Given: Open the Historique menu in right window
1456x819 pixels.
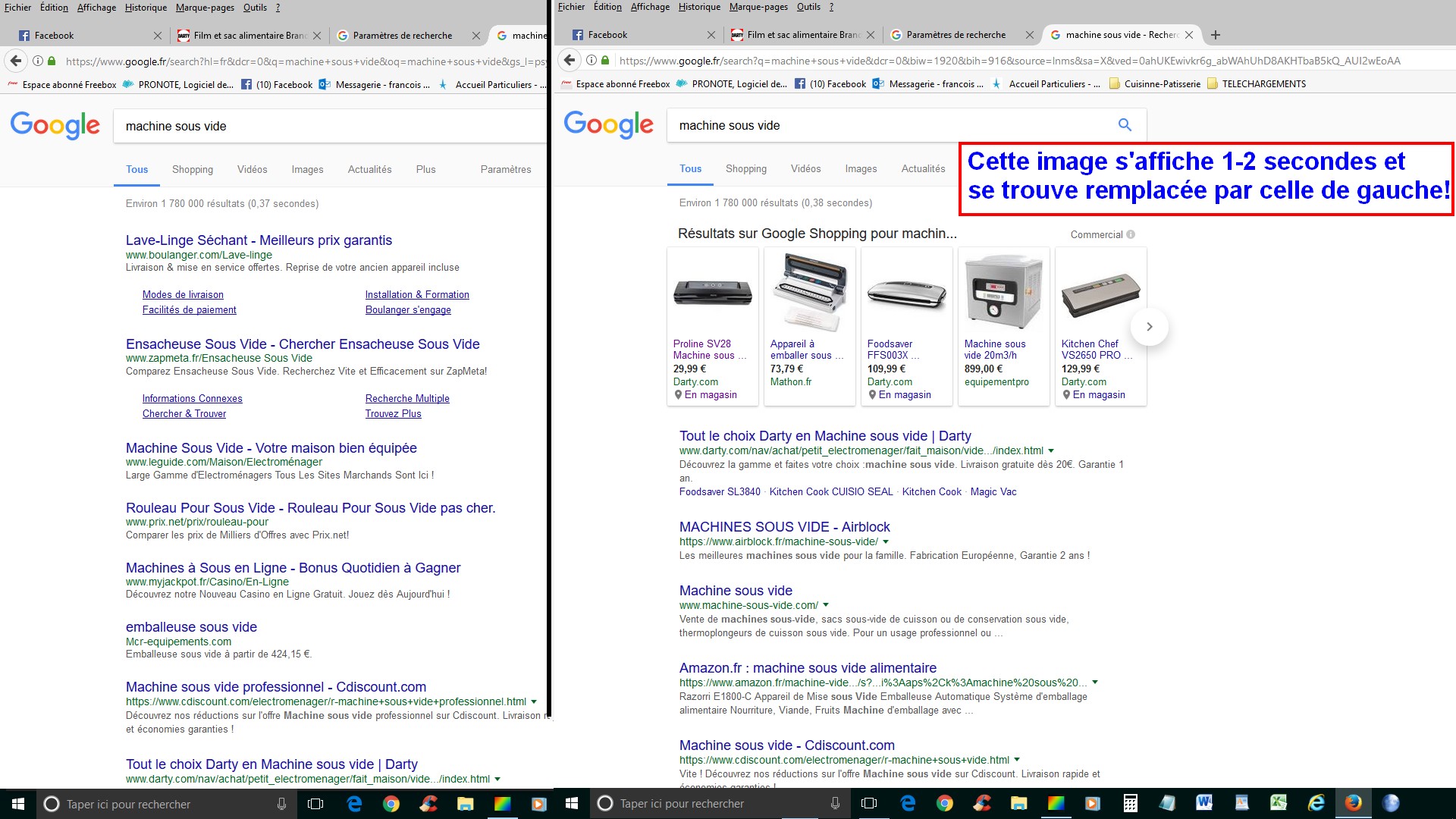Looking at the screenshot, I should pos(699,7).
